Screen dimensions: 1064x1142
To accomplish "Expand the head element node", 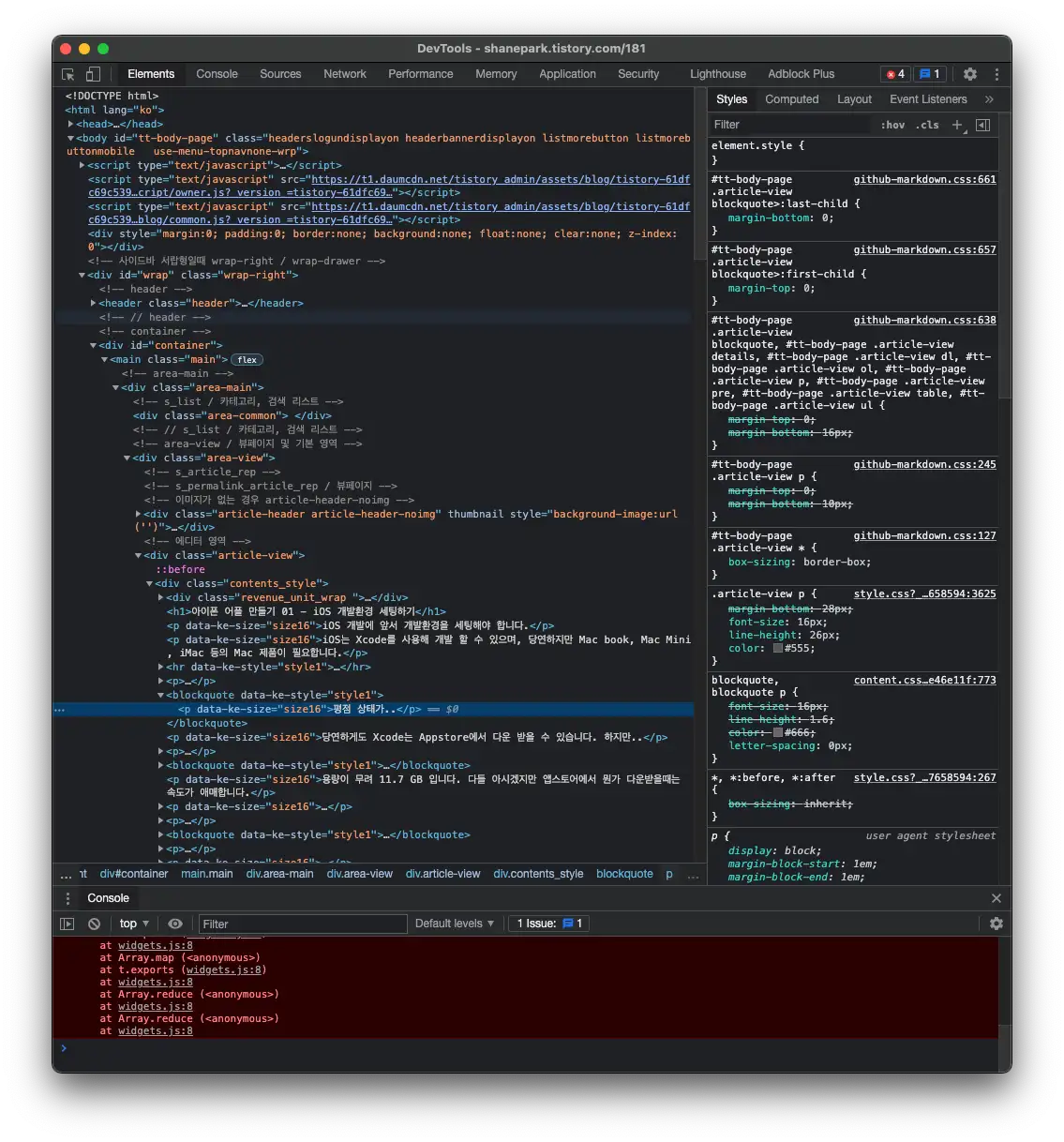I will (70, 124).
